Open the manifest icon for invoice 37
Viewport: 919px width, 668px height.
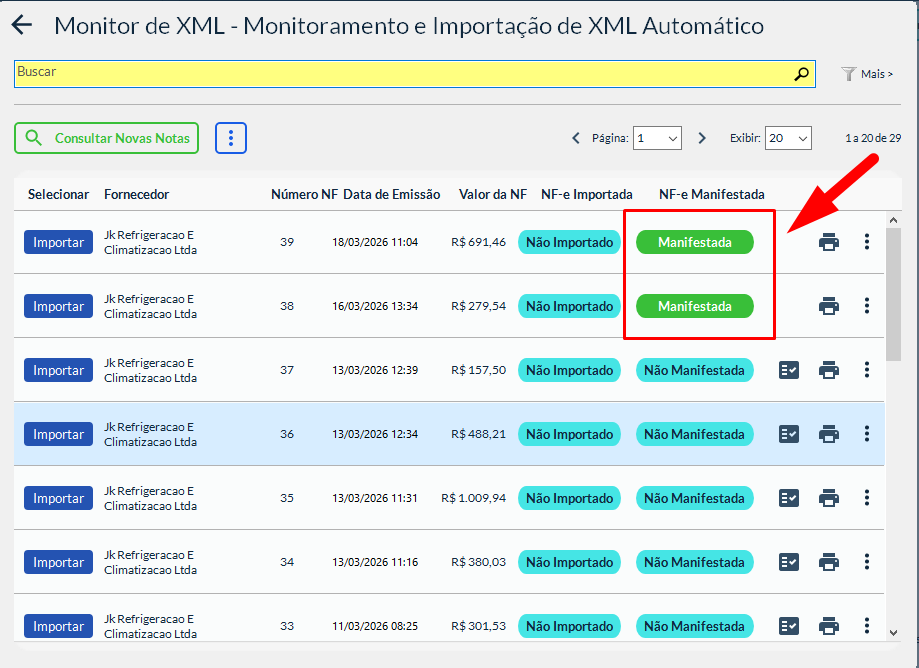[789, 370]
